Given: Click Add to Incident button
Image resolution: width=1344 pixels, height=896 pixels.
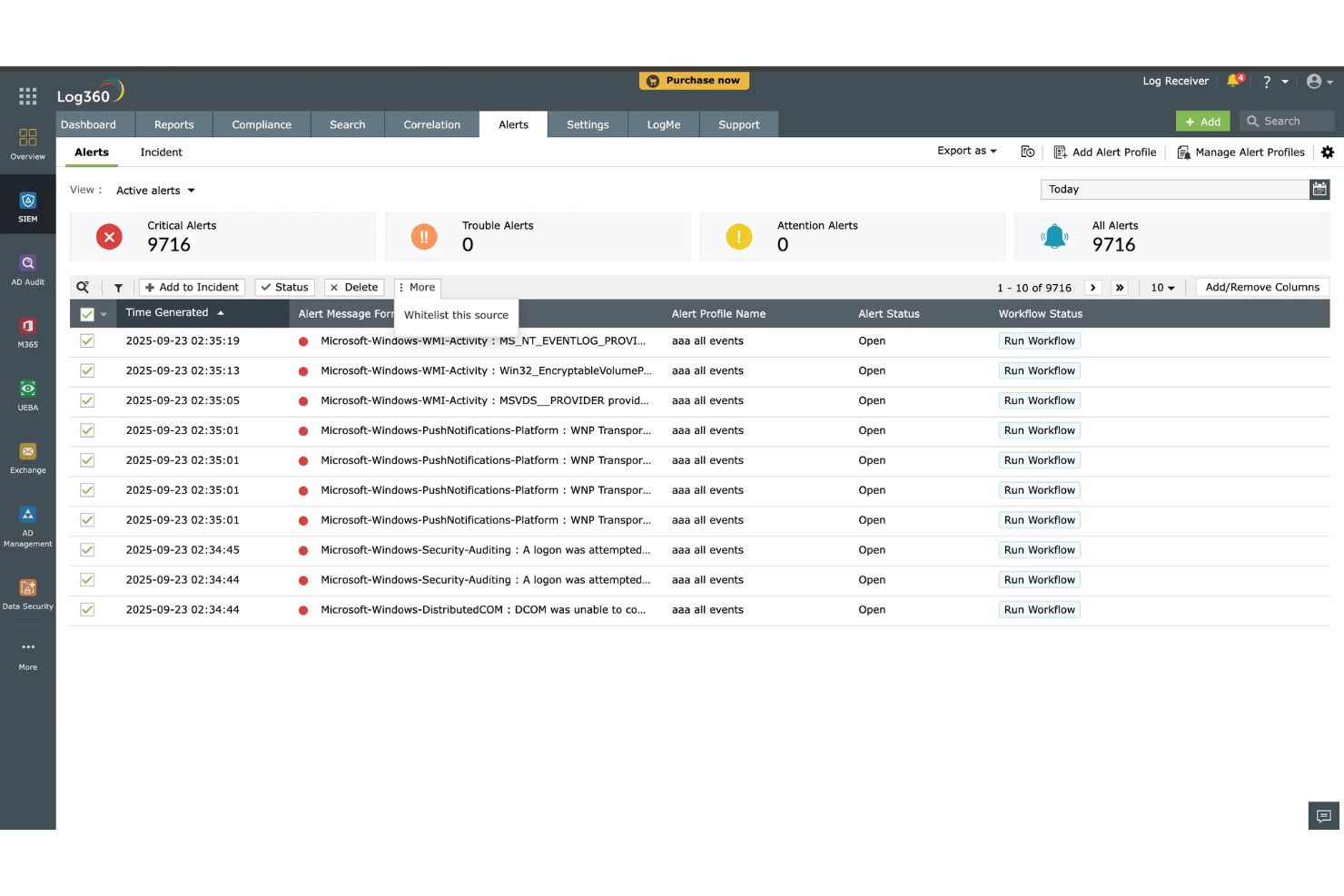Looking at the screenshot, I should [192, 287].
